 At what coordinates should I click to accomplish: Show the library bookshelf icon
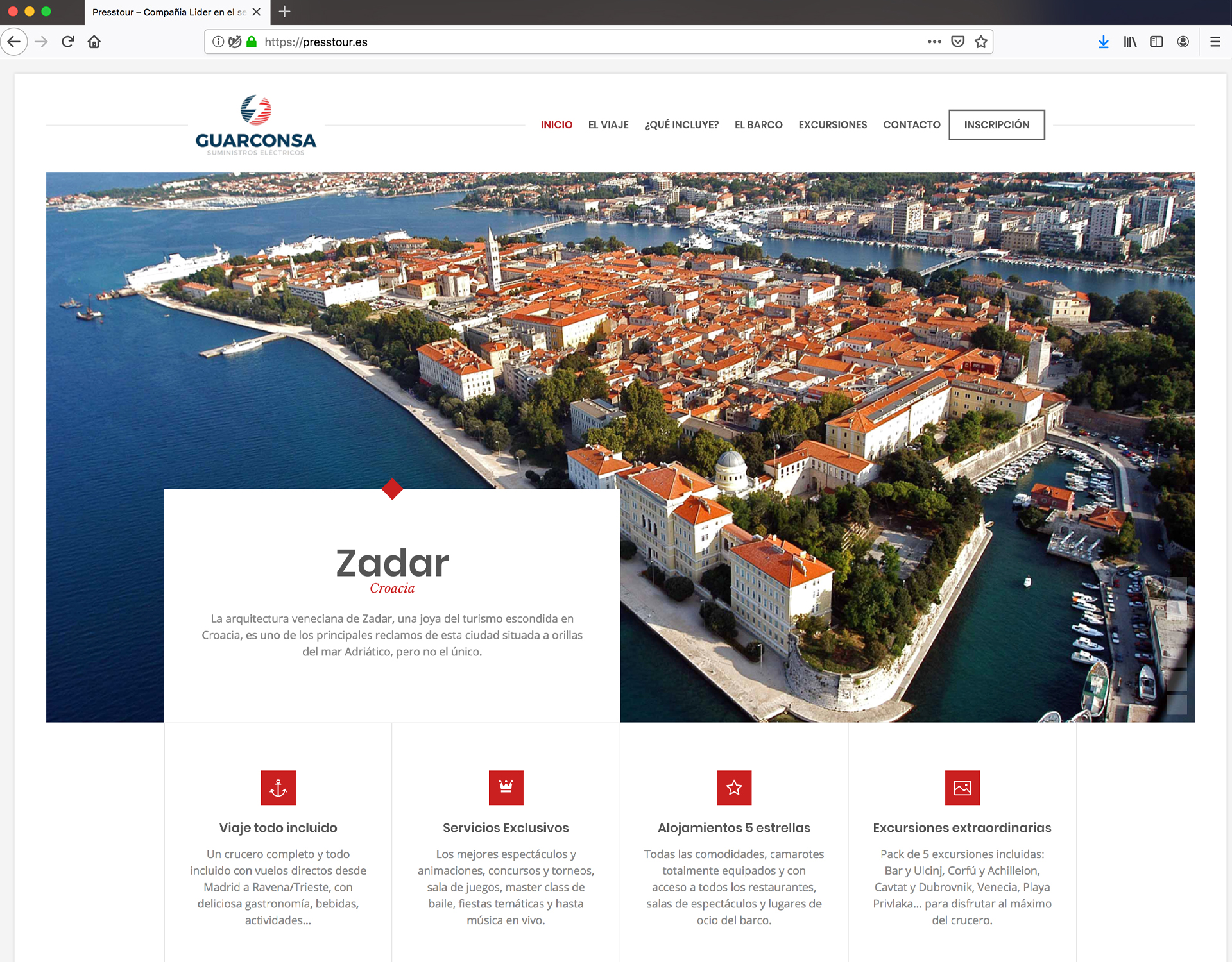[x=1130, y=42]
